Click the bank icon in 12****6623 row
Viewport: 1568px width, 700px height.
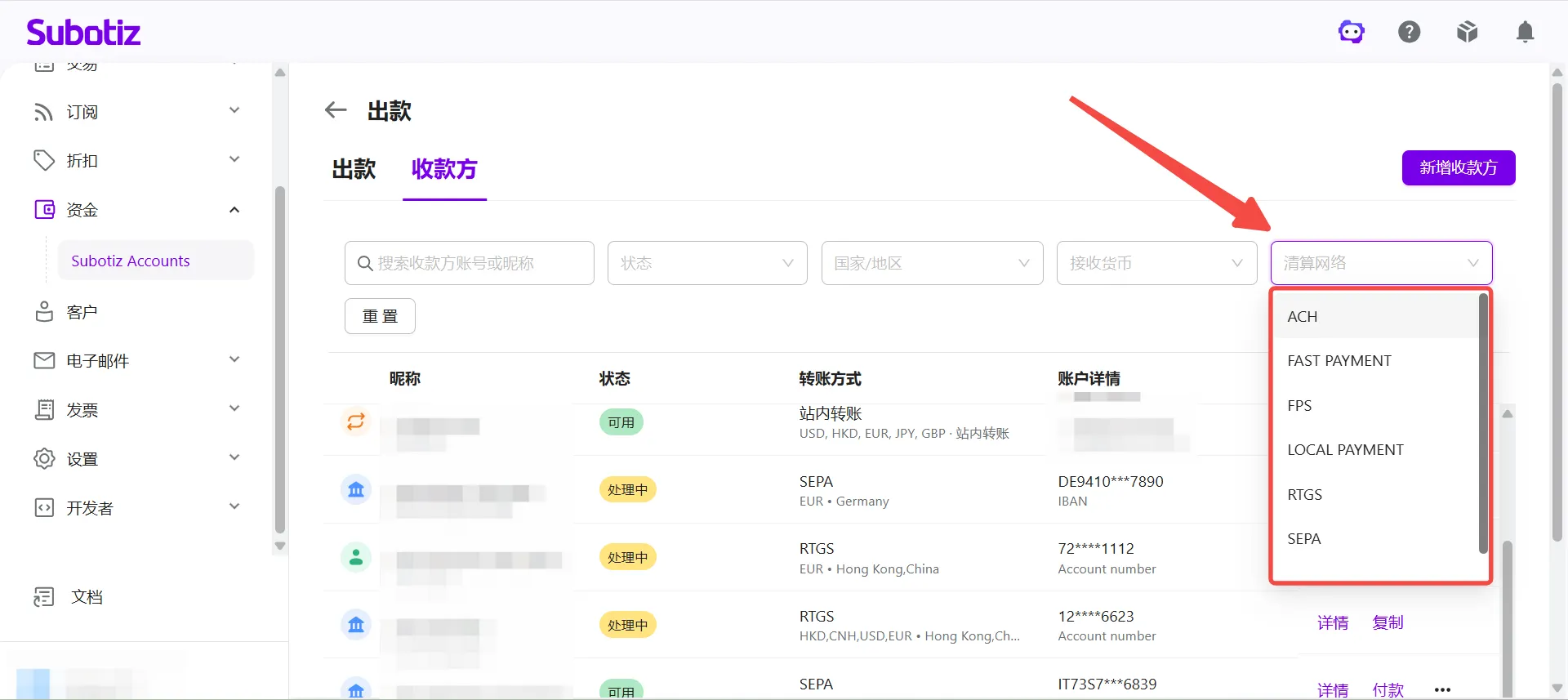pyautogui.click(x=355, y=625)
